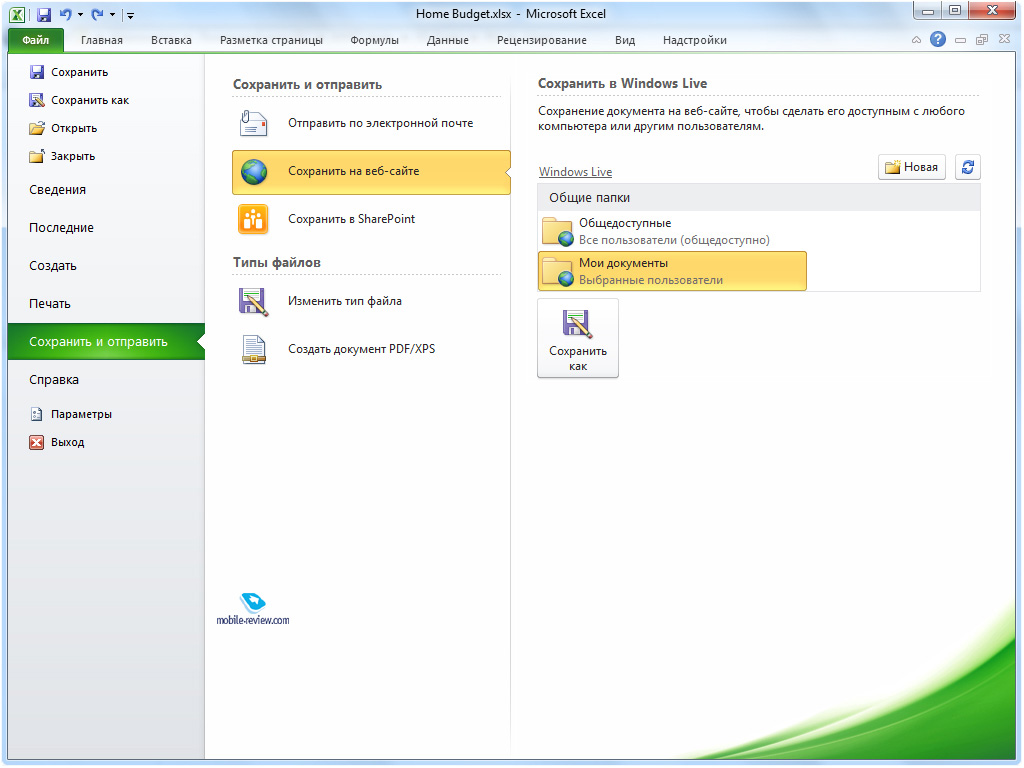Viewport: 1024px width, 768px height.
Task: Choose Закрыть in the backstage menu
Action: pyautogui.click(x=62, y=156)
